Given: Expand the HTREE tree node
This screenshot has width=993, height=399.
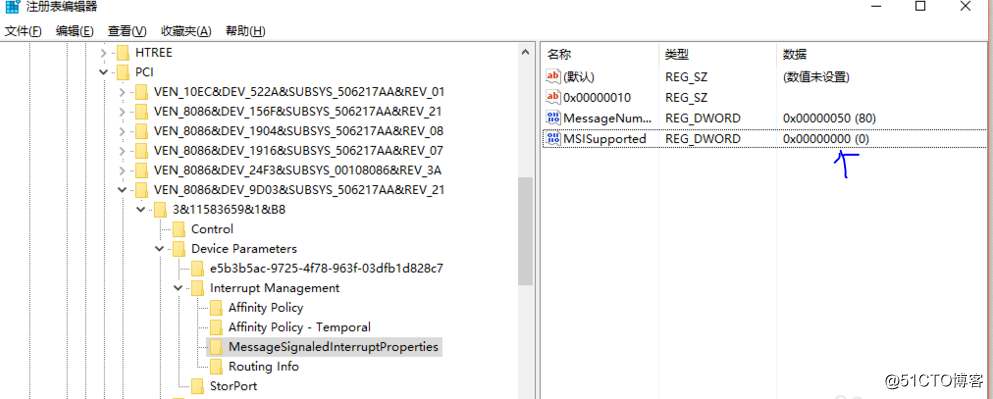Looking at the screenshot, I should (x=103, y=53).
